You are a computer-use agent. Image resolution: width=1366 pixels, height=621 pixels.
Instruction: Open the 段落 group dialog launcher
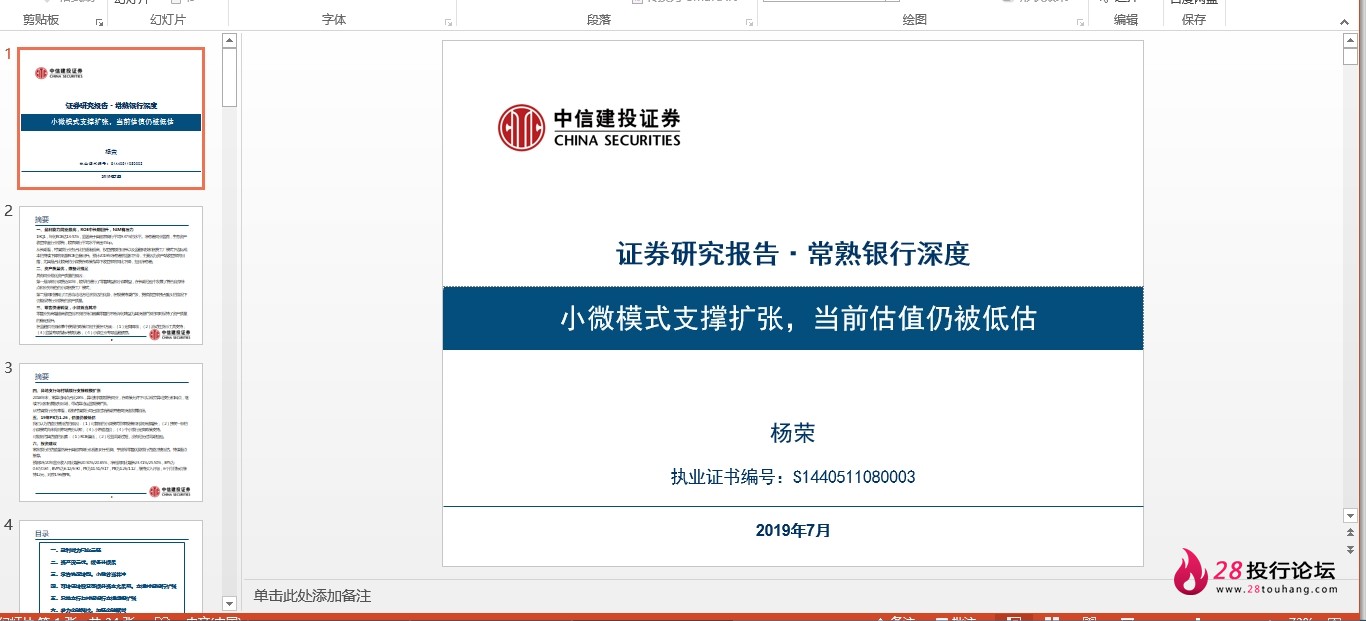point(750,22)
